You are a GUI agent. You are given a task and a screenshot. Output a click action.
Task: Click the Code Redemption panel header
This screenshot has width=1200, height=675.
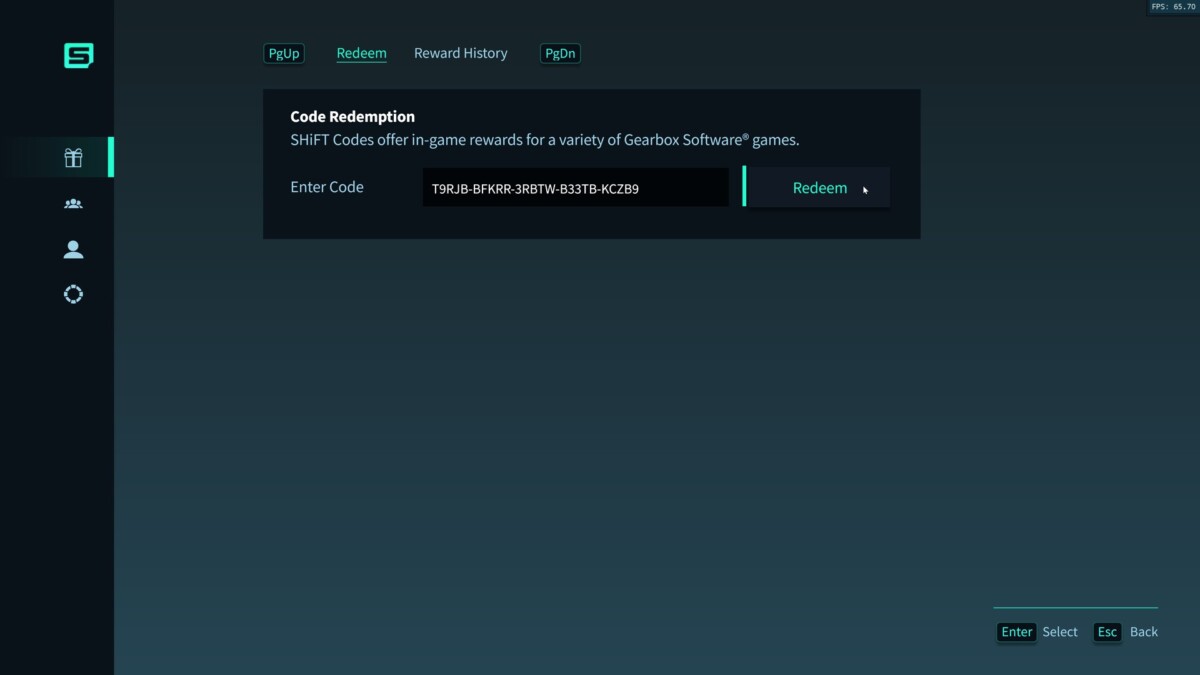pyautogui.click(x=352, y=116)
